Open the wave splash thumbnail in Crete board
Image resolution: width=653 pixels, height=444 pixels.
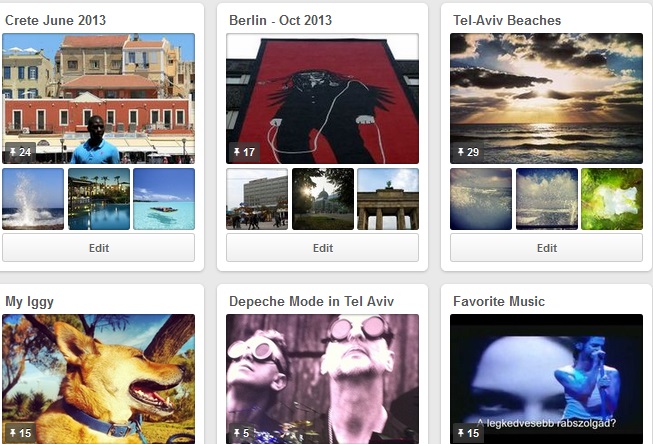[33, 199]
